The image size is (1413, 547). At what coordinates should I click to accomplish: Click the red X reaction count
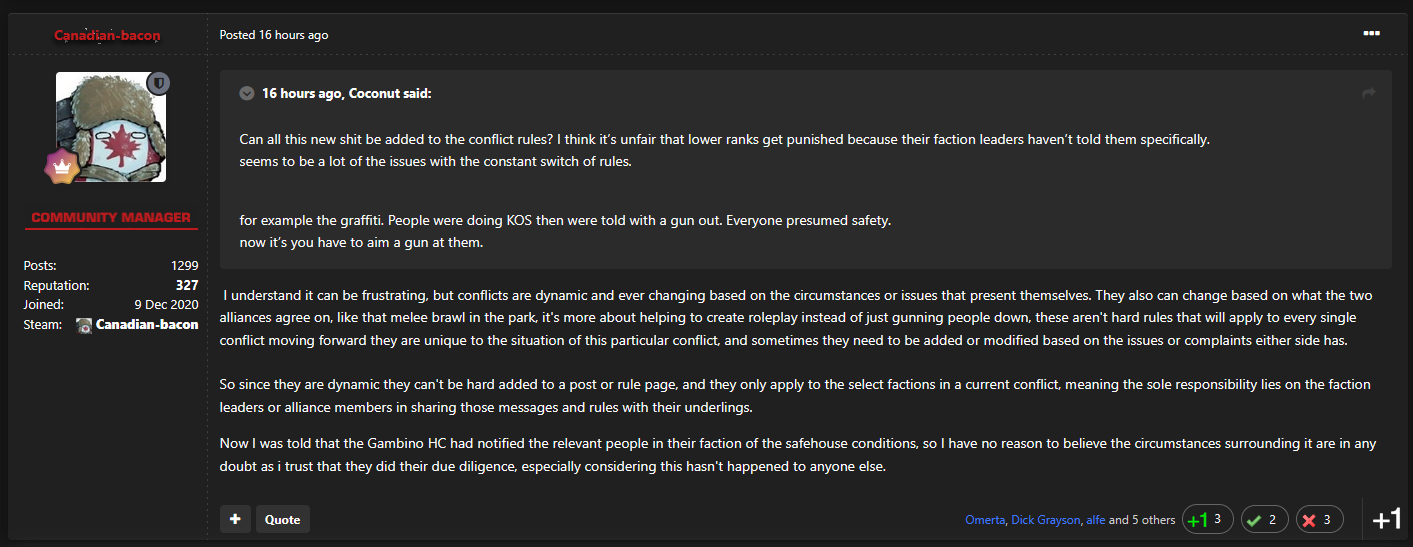click(1319, 520)
